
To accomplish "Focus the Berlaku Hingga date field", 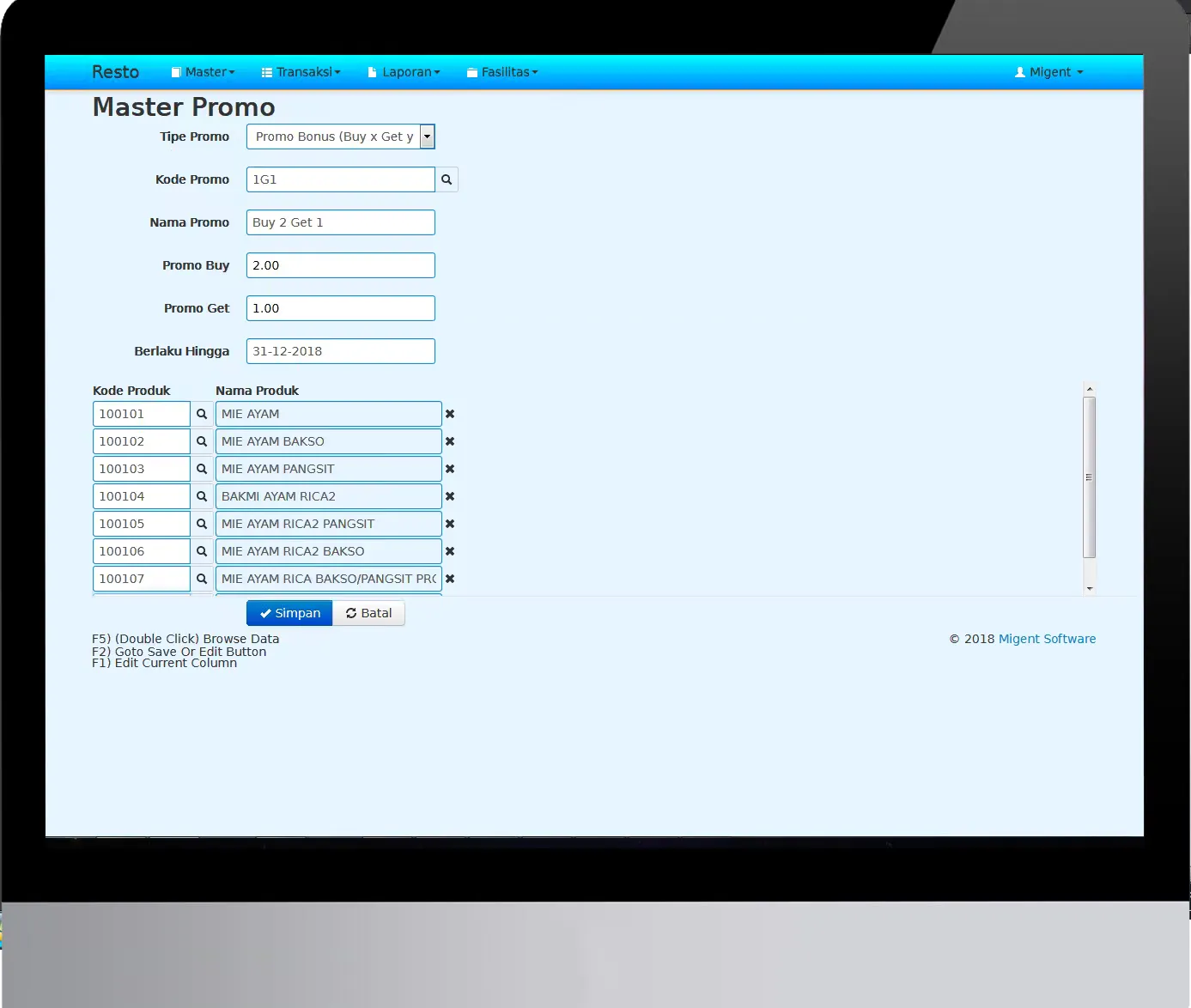I will pos(341,351).
